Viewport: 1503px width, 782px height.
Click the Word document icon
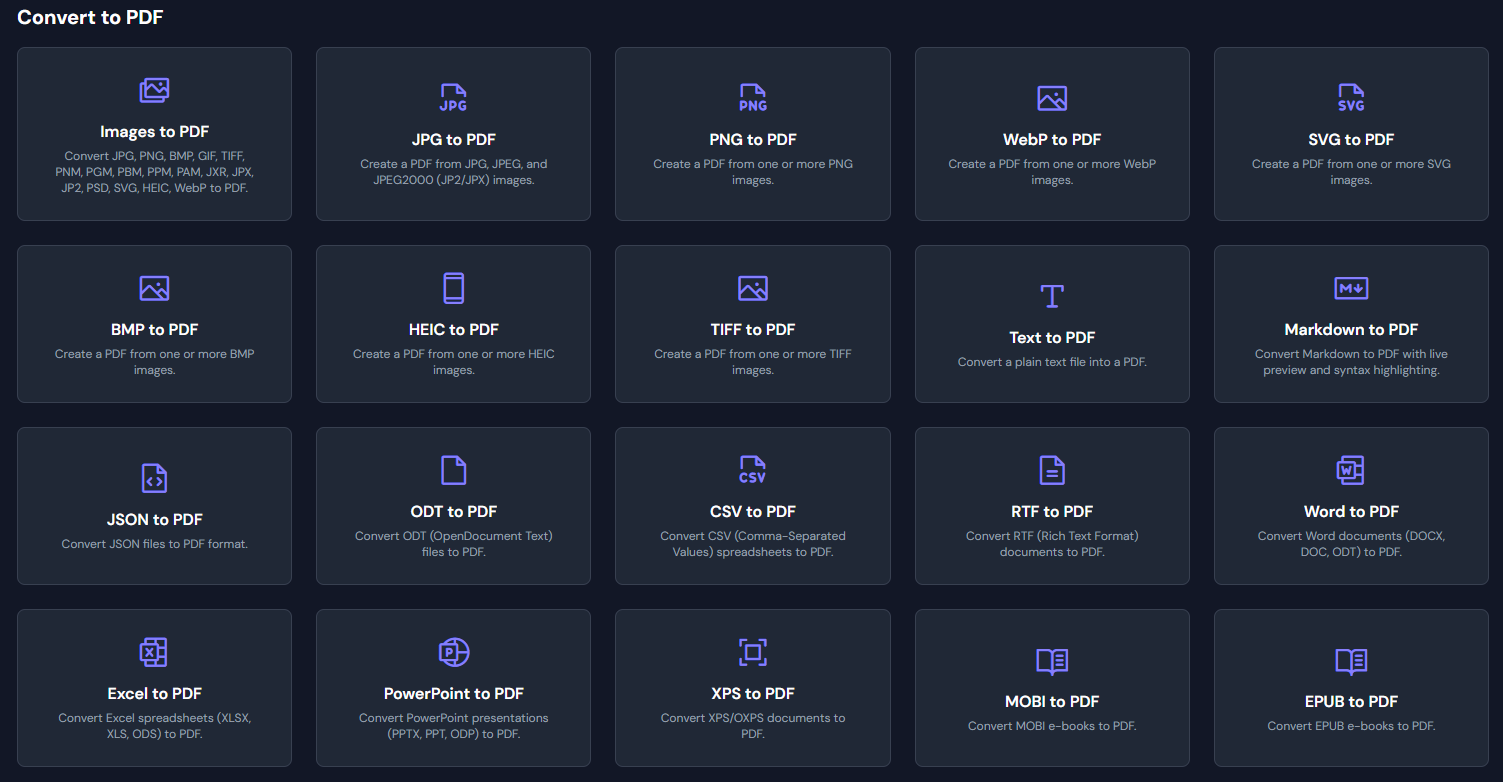point(1351,470)
